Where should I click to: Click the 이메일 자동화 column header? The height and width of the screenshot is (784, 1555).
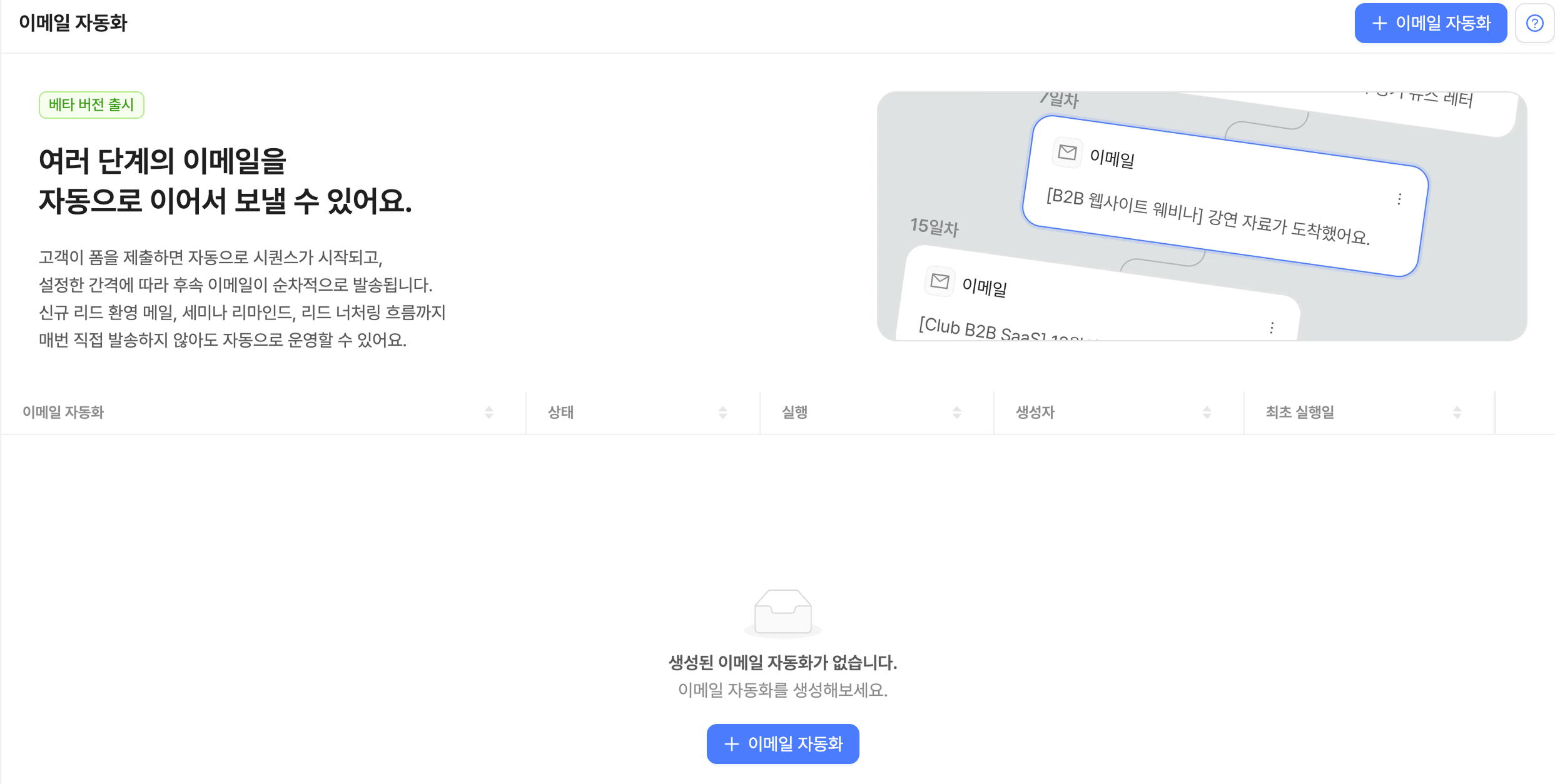pyautogui.click(x=63, y=412)
